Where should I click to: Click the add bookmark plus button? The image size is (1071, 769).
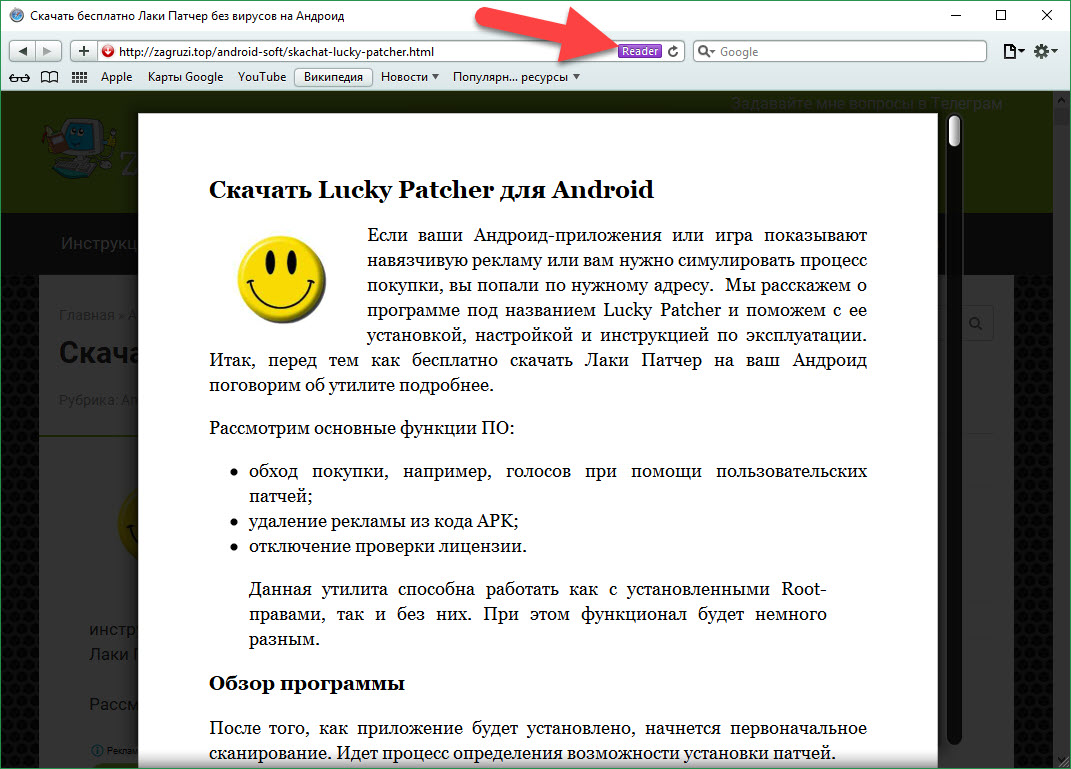83,51
